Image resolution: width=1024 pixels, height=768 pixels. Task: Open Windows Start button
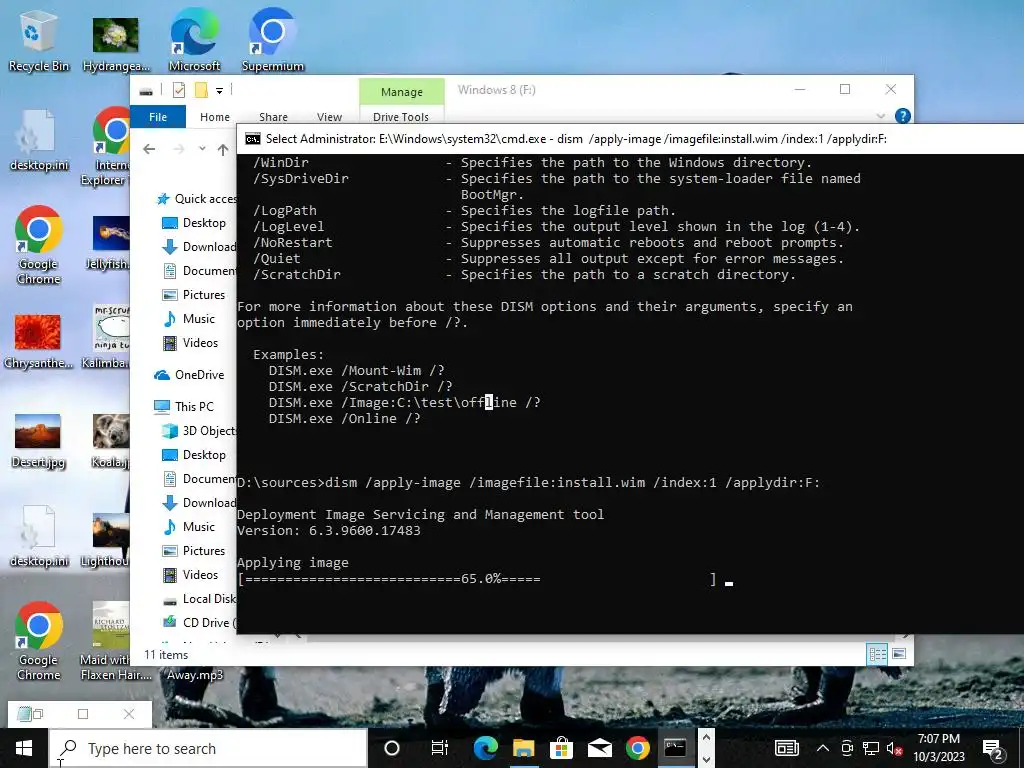(x=24, y=748)
